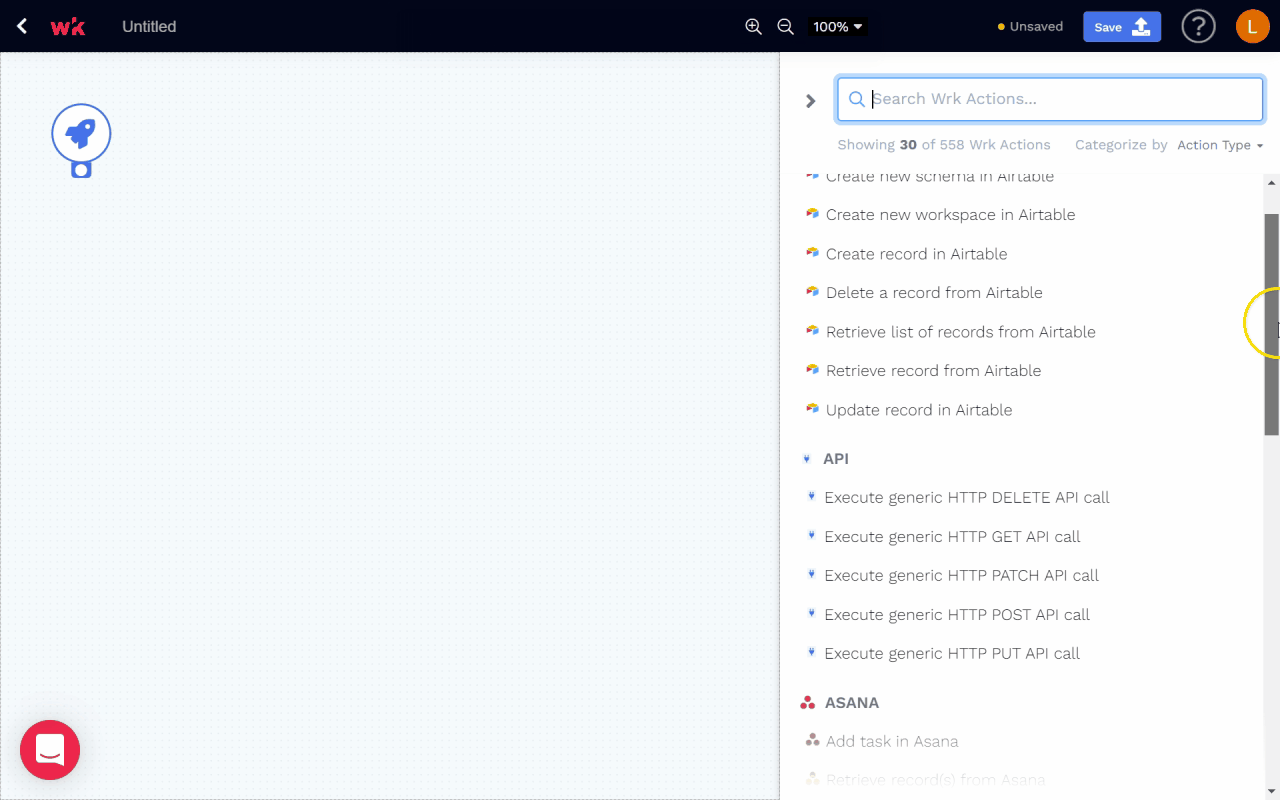Select Retrieve record from Airtable
The height and width of the screenshot is (800, 1280).
point(933,371)
